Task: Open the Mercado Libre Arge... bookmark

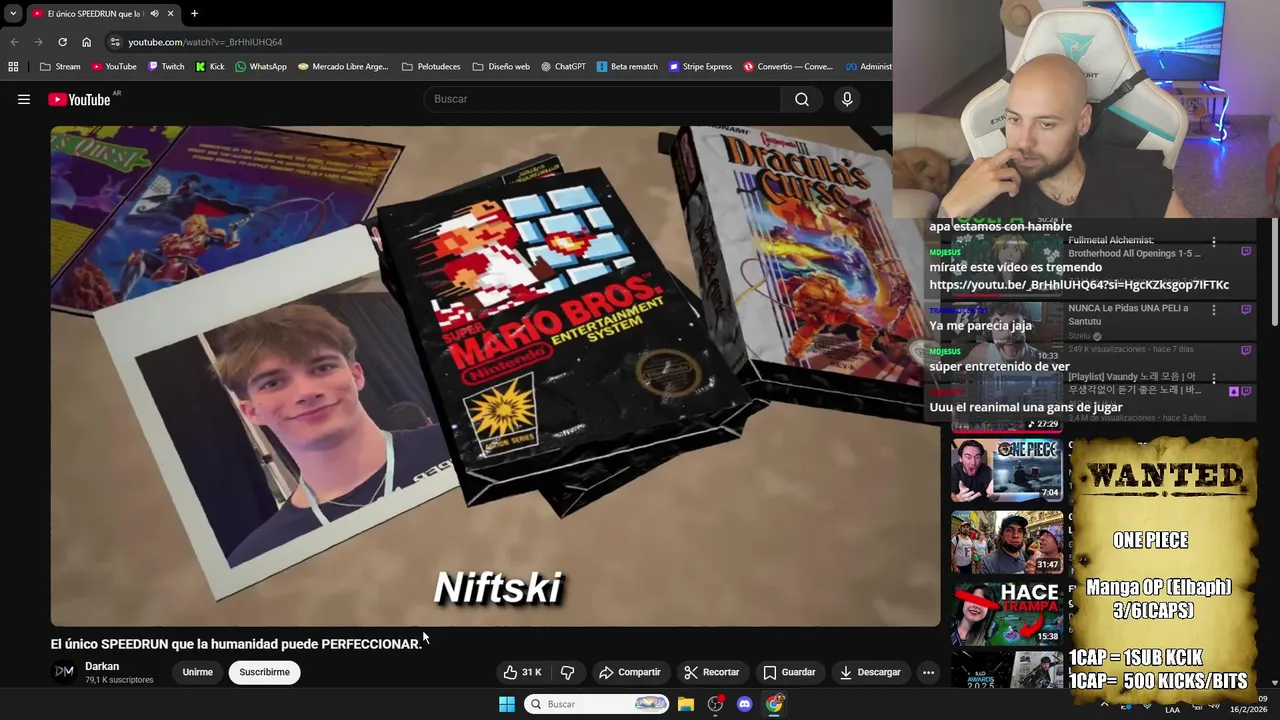Action: click(343, 67)
